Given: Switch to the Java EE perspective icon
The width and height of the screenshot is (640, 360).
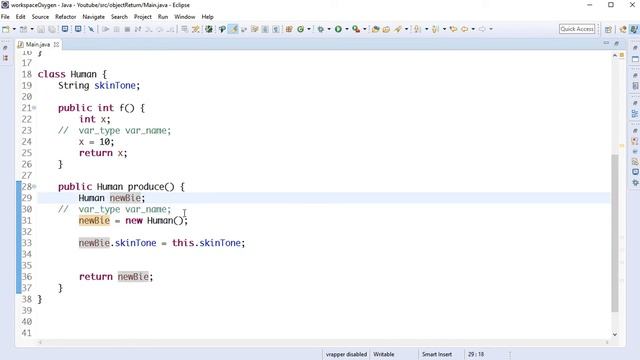Looking at the screenshot, I should pos(623,29).
